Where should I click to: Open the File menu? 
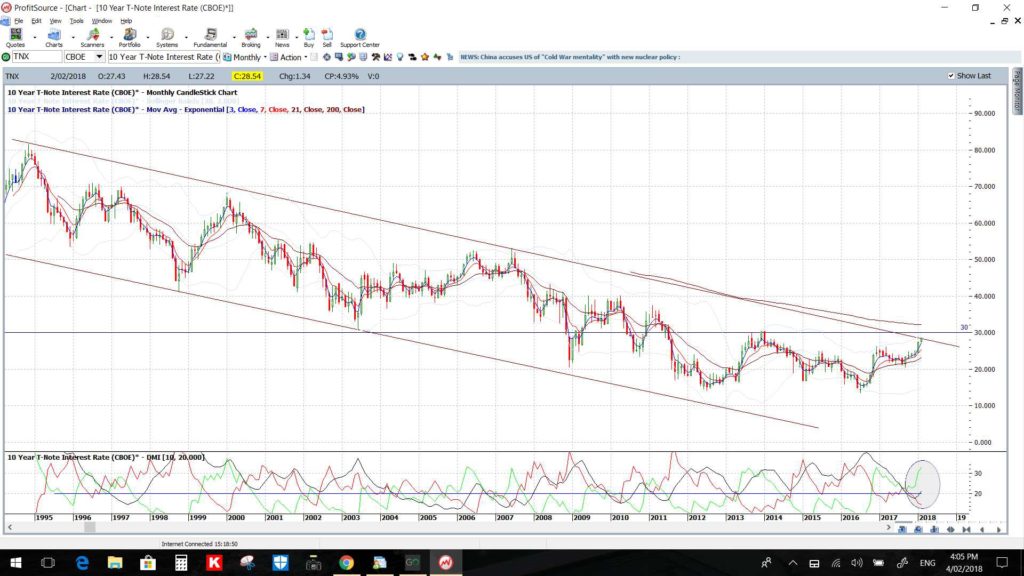[19, 21]
